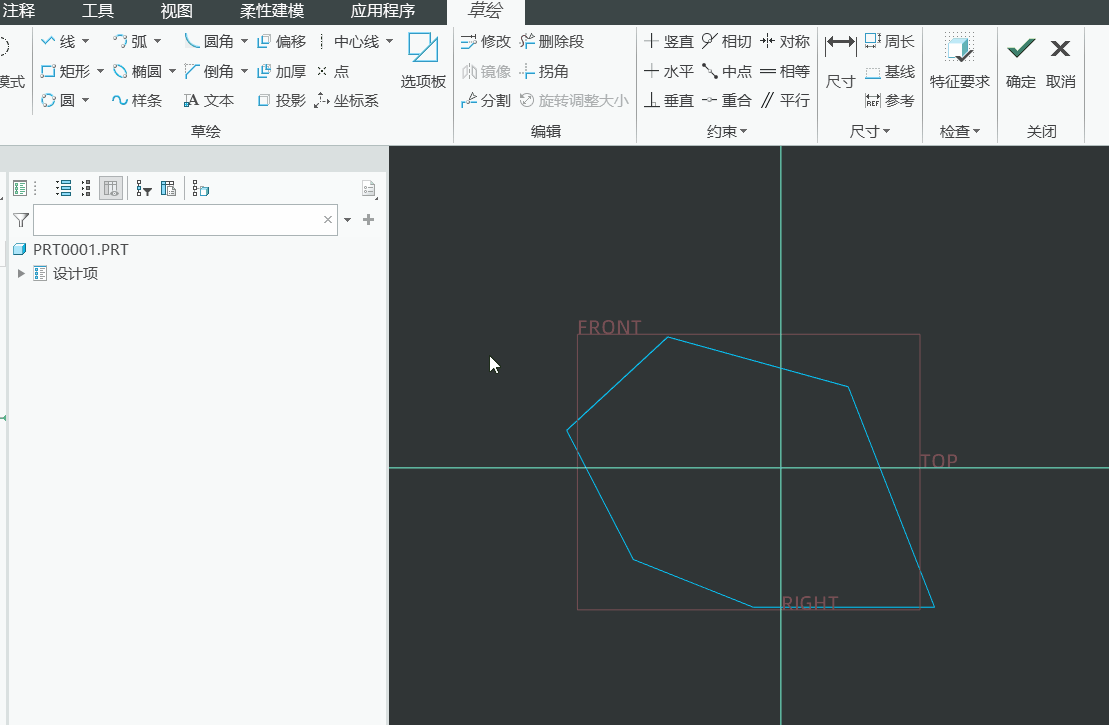The width and height of the screenshot is (1109, 725).
Task: Cancel the sketch with 取消
Action: [1060, 62]
